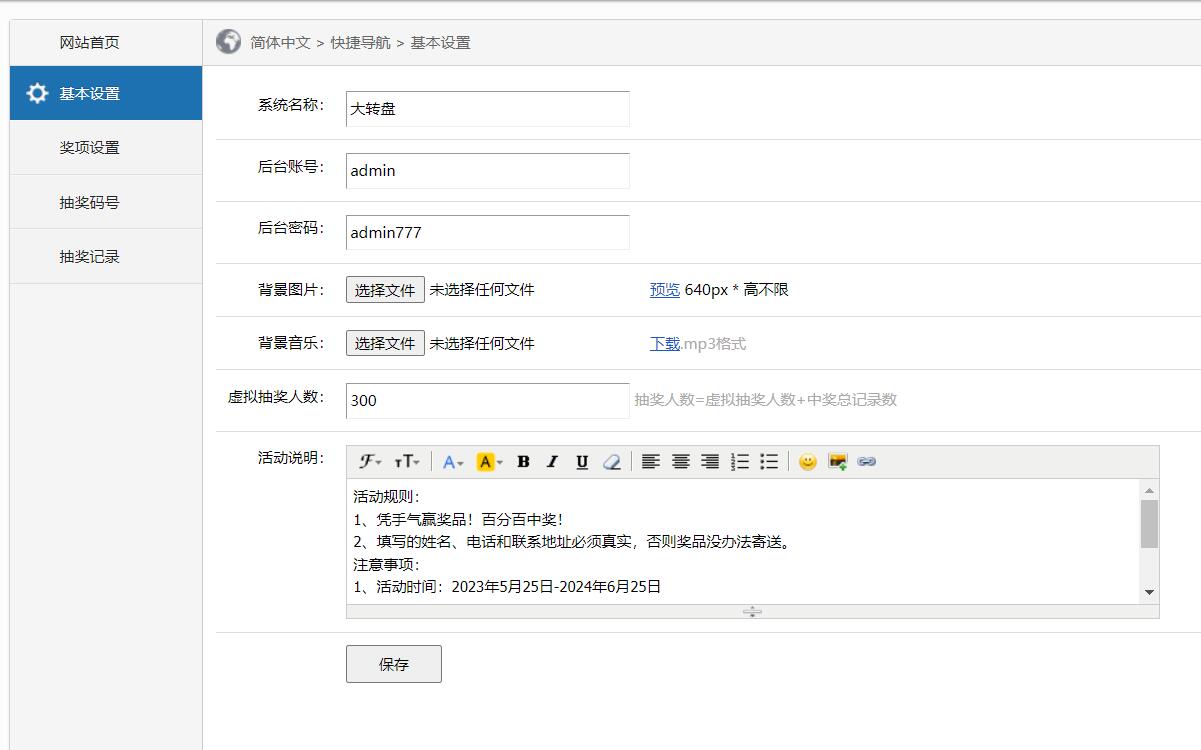
Task: Expand the font size dropdown
Action: point(407,462)
